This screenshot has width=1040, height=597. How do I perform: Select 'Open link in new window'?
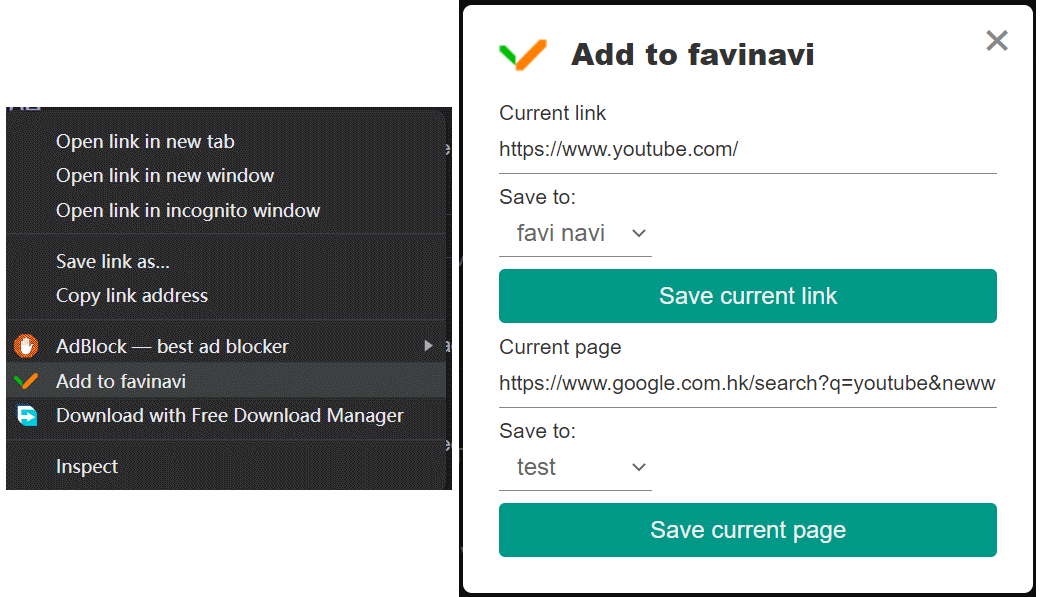click(164, 175)
